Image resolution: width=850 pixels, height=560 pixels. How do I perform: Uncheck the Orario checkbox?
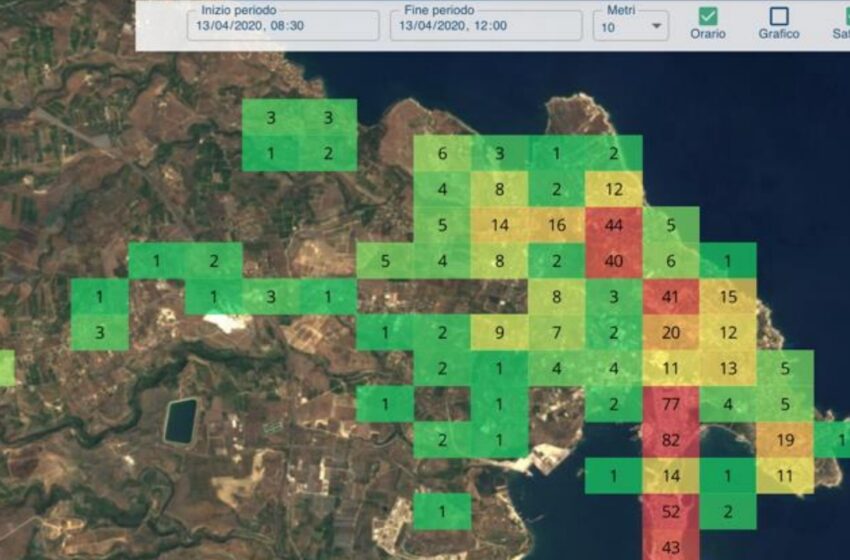pos(707,16)
